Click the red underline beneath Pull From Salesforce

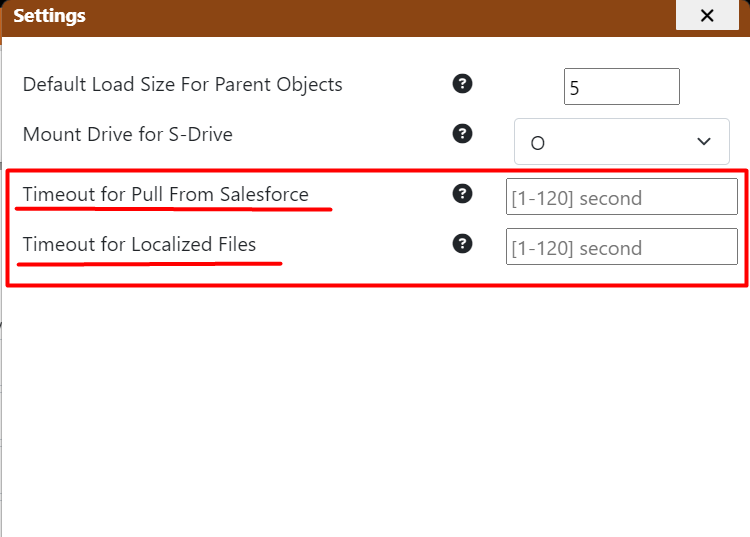click(175, 210)
